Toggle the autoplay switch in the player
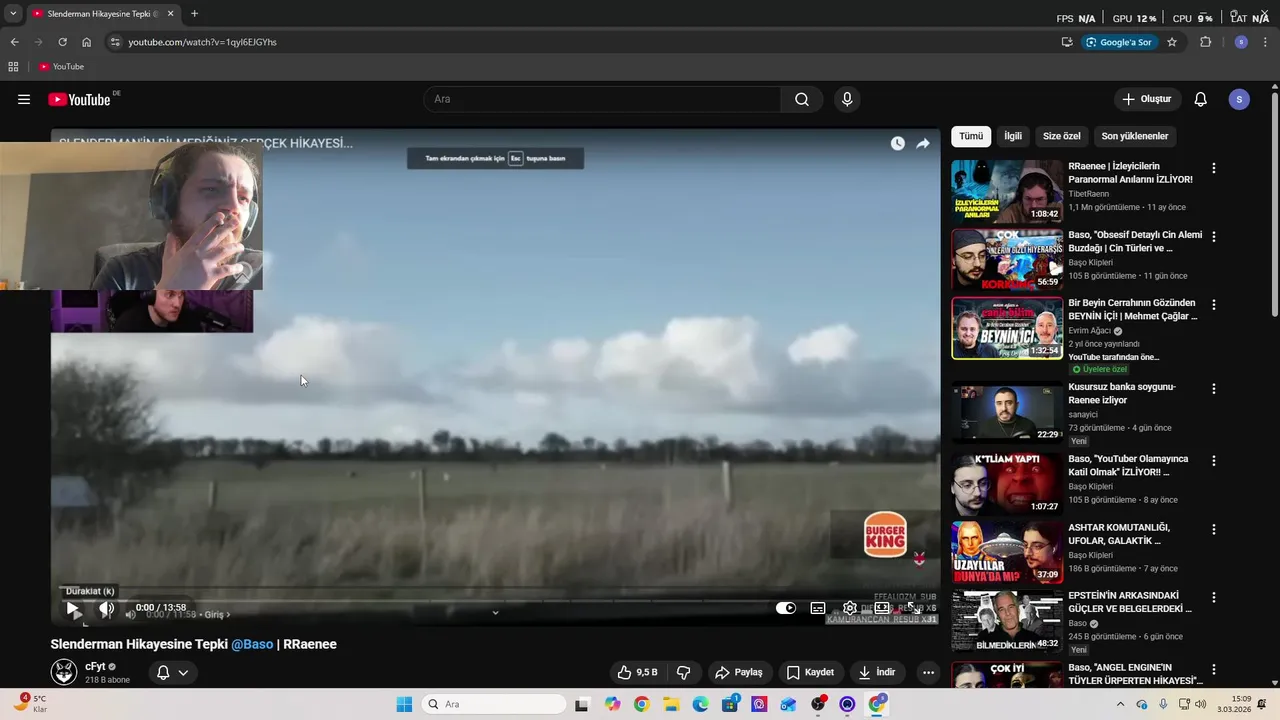1280x720 pixels. pyautogui.click(x=786, y=608)
